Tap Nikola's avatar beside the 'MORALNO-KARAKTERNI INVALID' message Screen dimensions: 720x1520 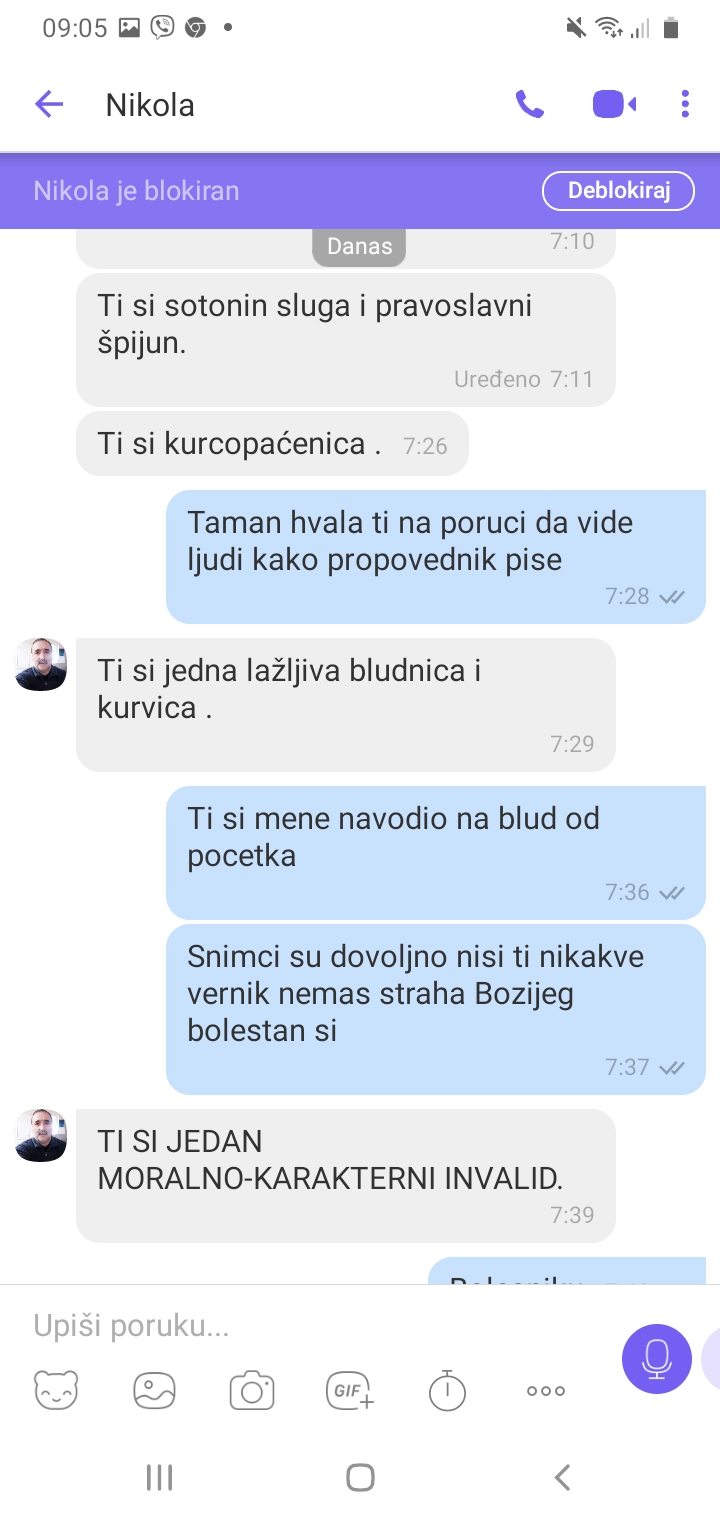pyautogui.click(x=41, y=1135)
